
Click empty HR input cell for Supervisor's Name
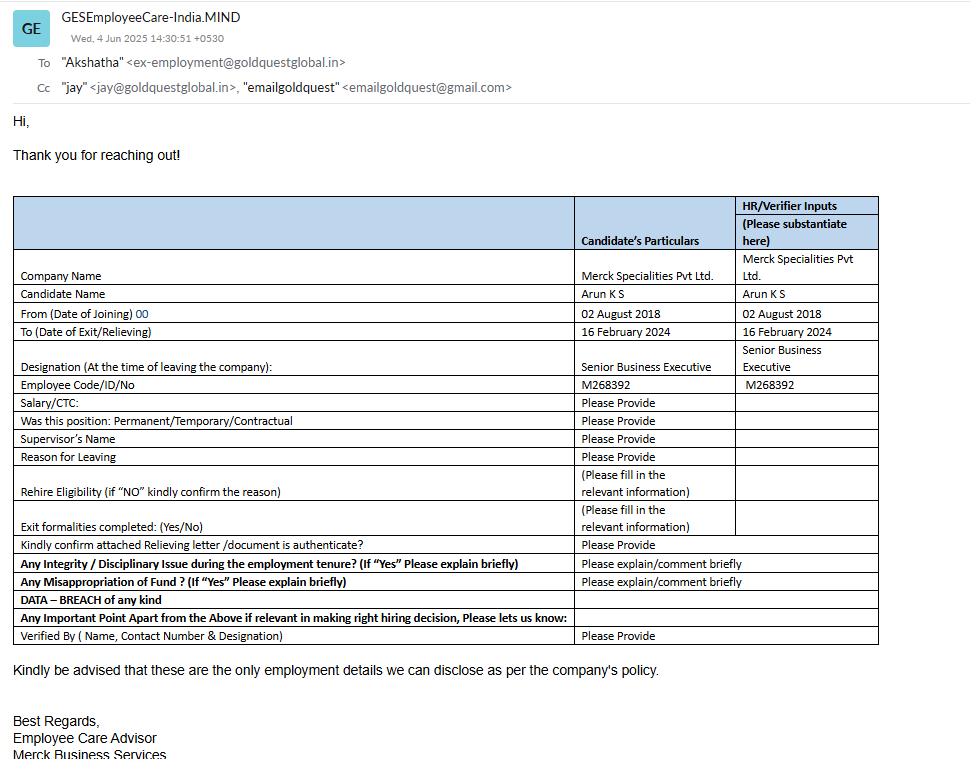tap(806, 439)
